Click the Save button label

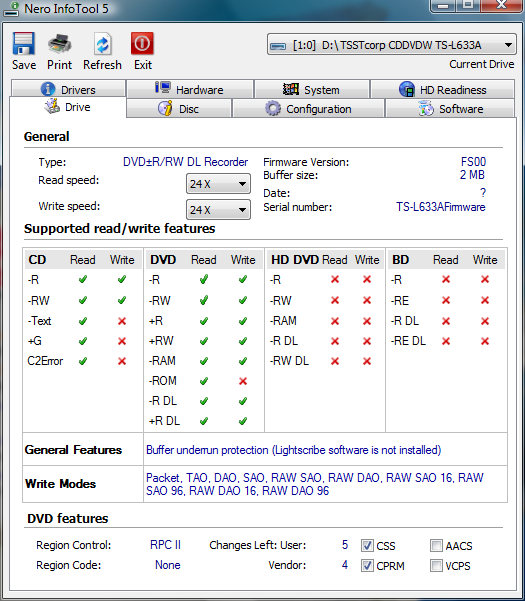[x=24, y=65]
